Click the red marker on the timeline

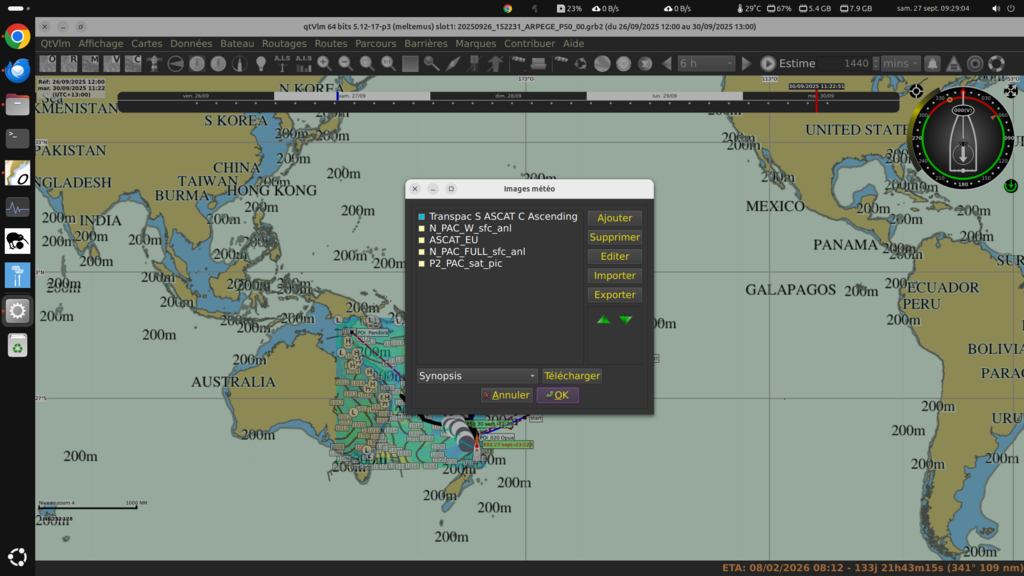(x=816, y=100)
